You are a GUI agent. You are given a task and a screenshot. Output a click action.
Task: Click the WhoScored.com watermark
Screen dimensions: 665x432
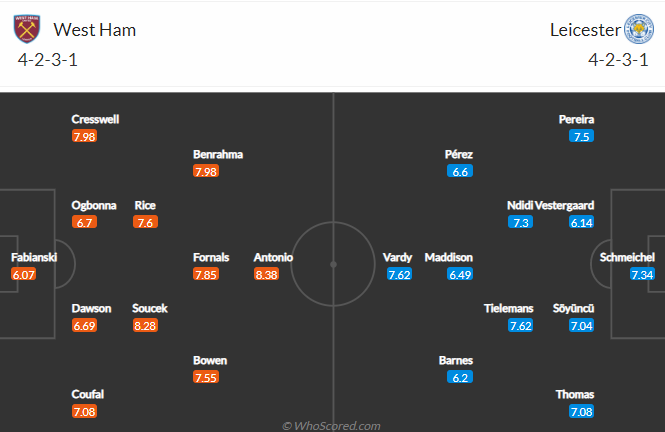pos(331,426)
